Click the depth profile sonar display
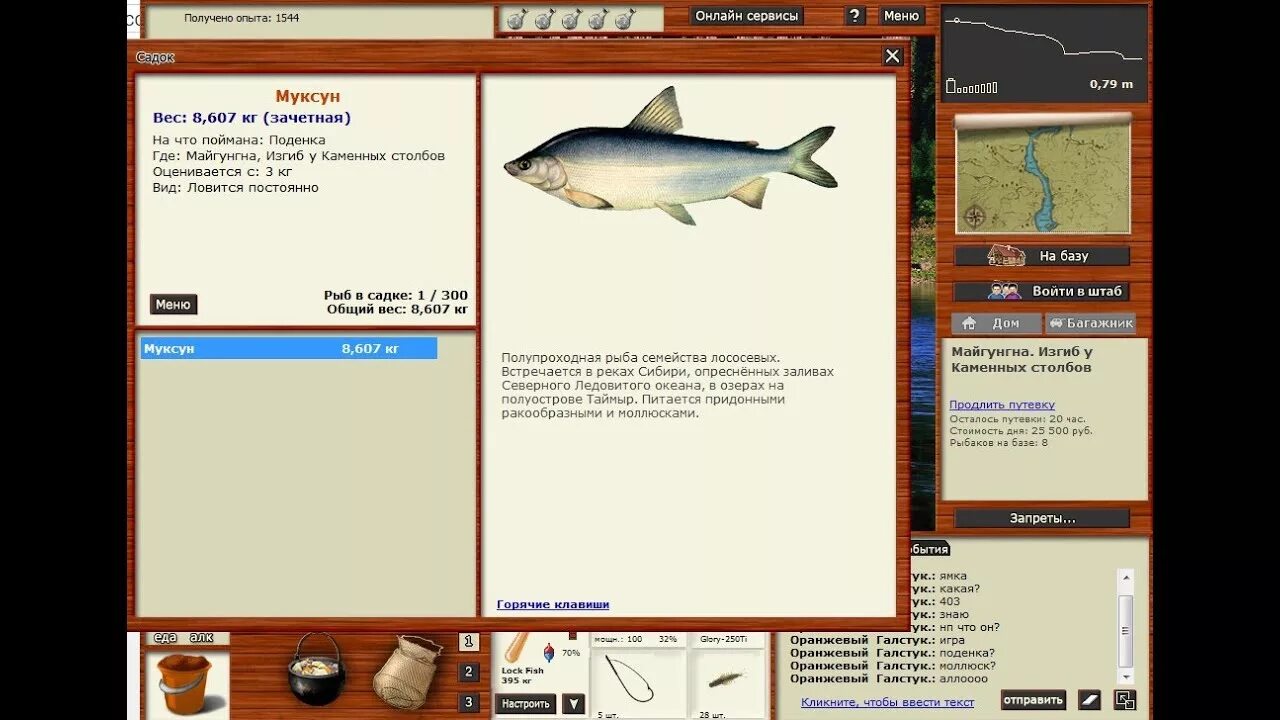The image size is (1280, 720). [x=1046, y=52]
